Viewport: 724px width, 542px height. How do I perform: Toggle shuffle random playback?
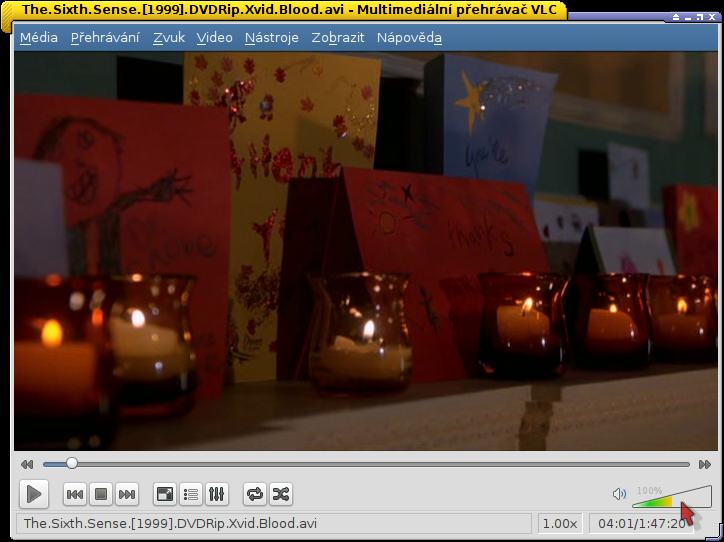[x=281, y=494]
